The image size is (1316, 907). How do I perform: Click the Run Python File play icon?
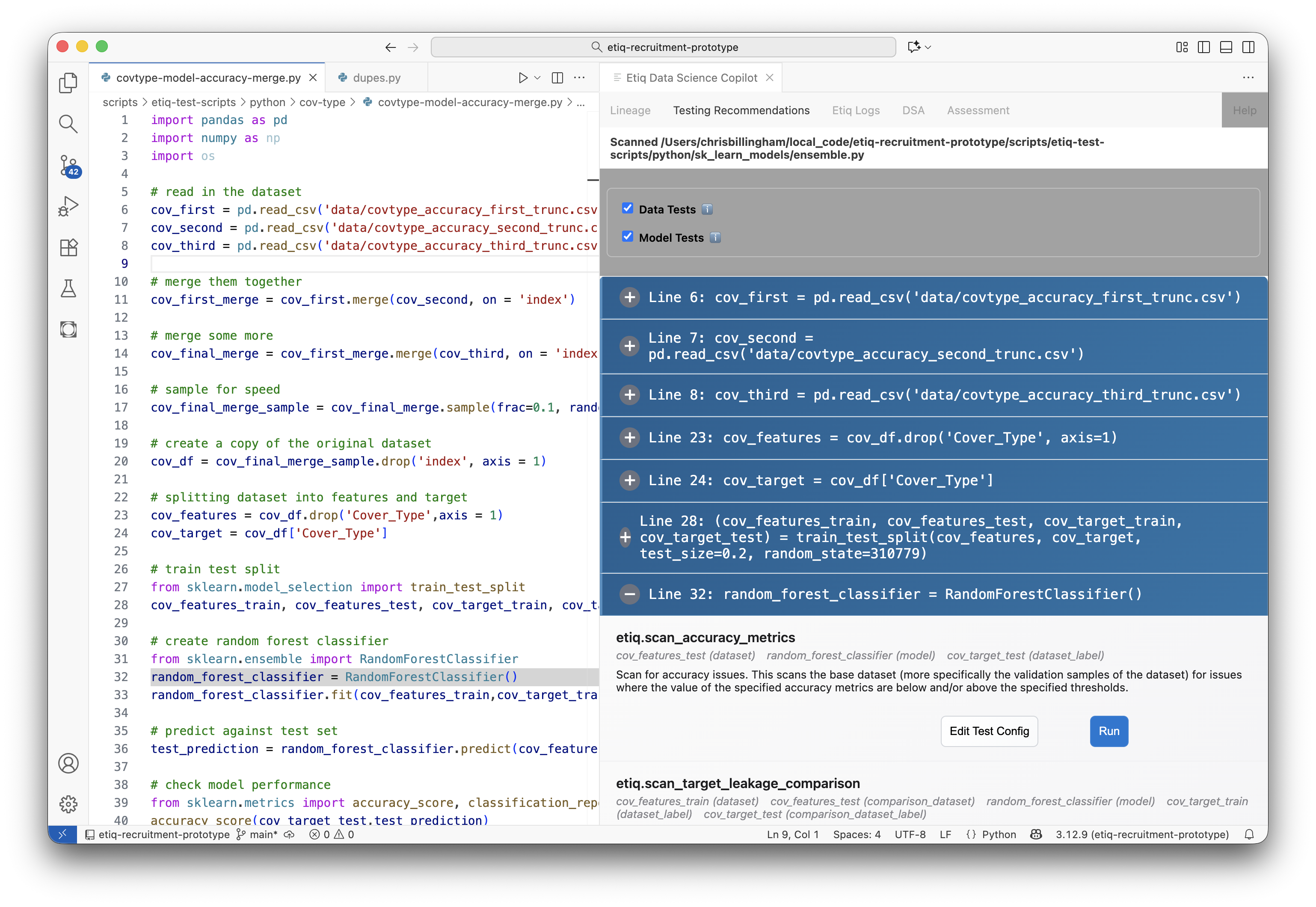pyautogui.click(x=523, y=78)
